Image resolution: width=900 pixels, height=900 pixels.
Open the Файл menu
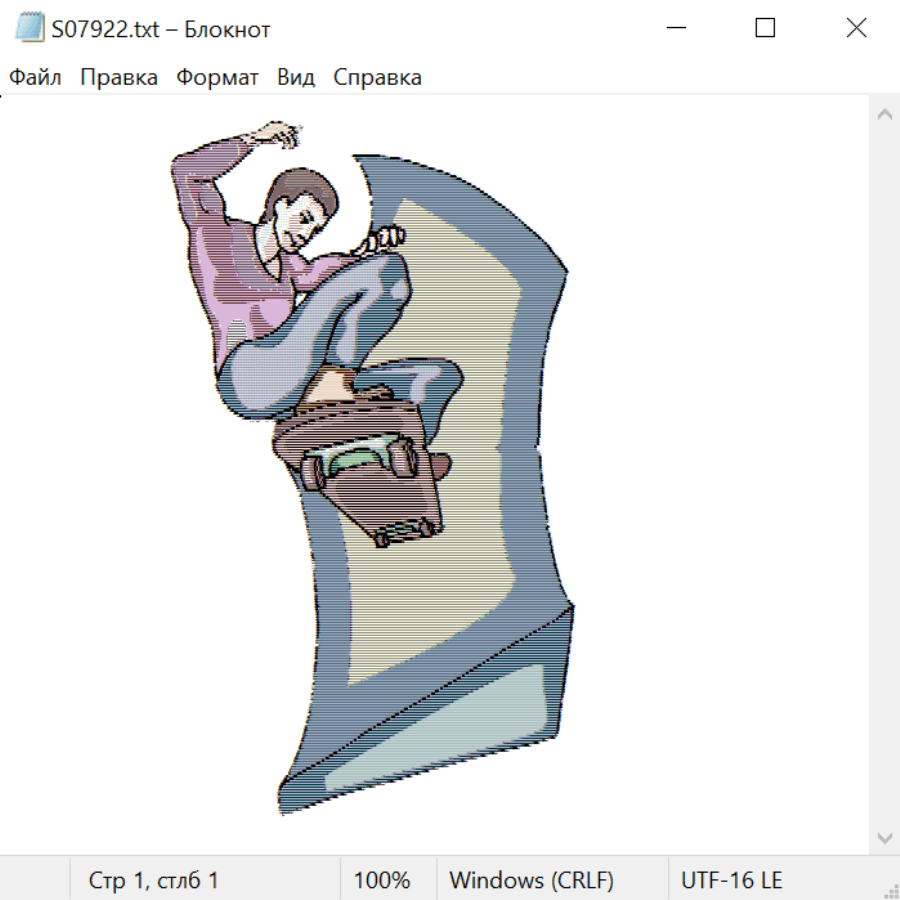pyautogui.click(x=36, y=78)
